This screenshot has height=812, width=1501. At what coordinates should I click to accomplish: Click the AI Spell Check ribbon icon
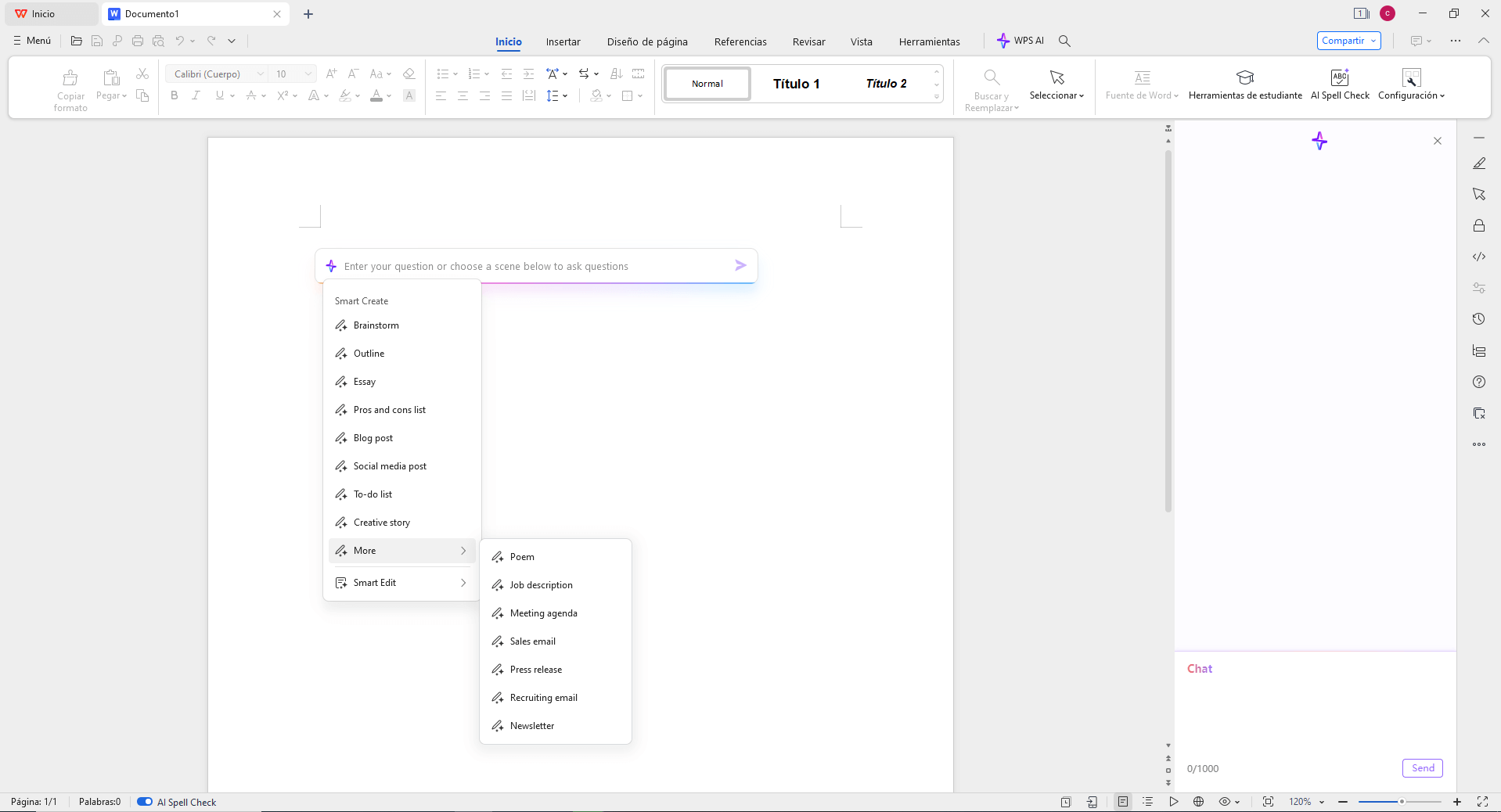1339,77
